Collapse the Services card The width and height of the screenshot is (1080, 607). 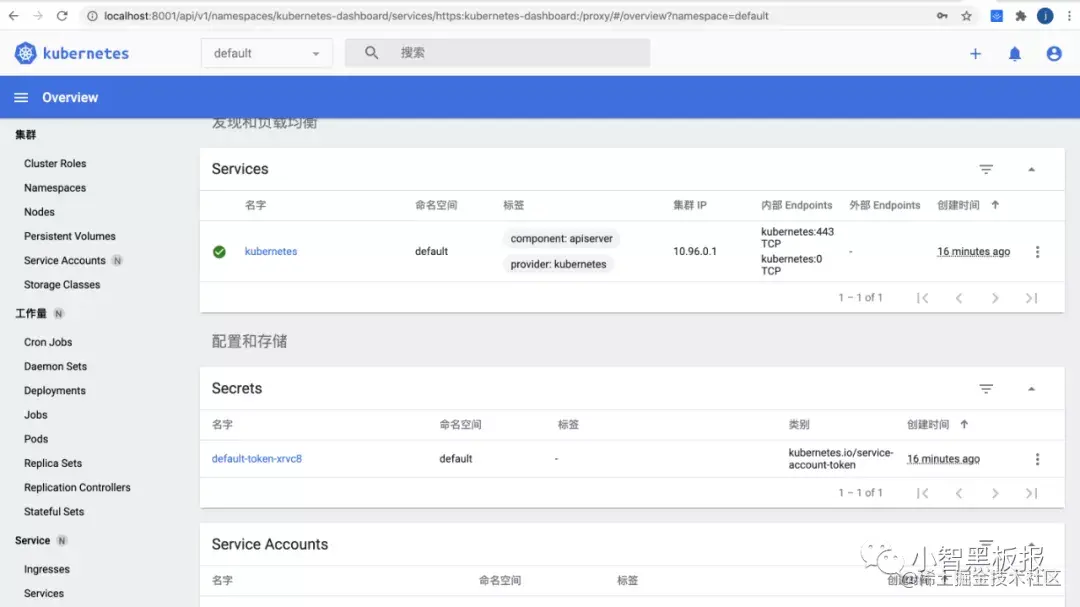pos(1031,169)
